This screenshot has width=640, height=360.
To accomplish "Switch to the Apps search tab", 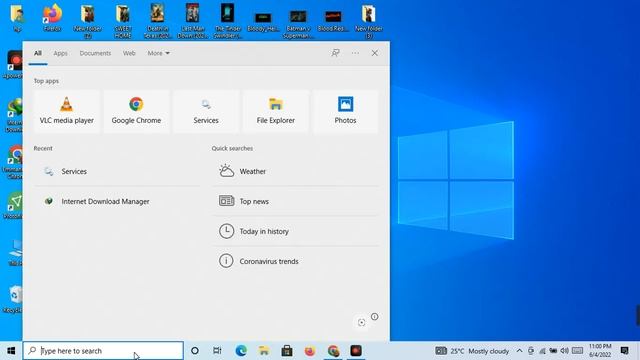I will [60, 53].
